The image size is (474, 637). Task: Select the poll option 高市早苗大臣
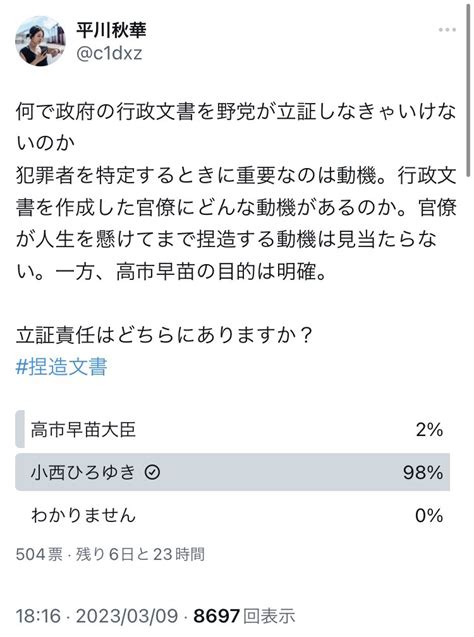coord(232,429)
